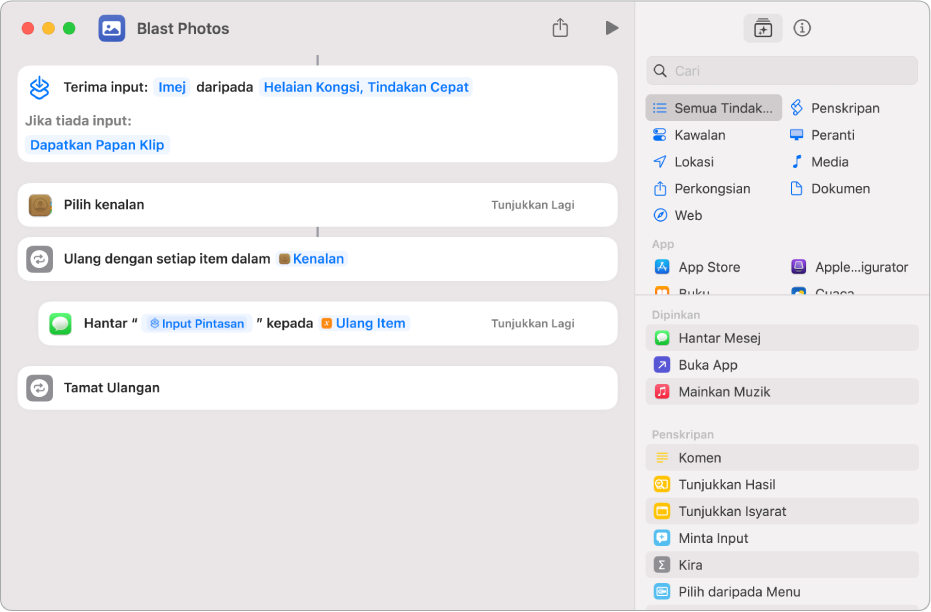
Task: Click the Share icon in toolbar
Action: point(560,28)
